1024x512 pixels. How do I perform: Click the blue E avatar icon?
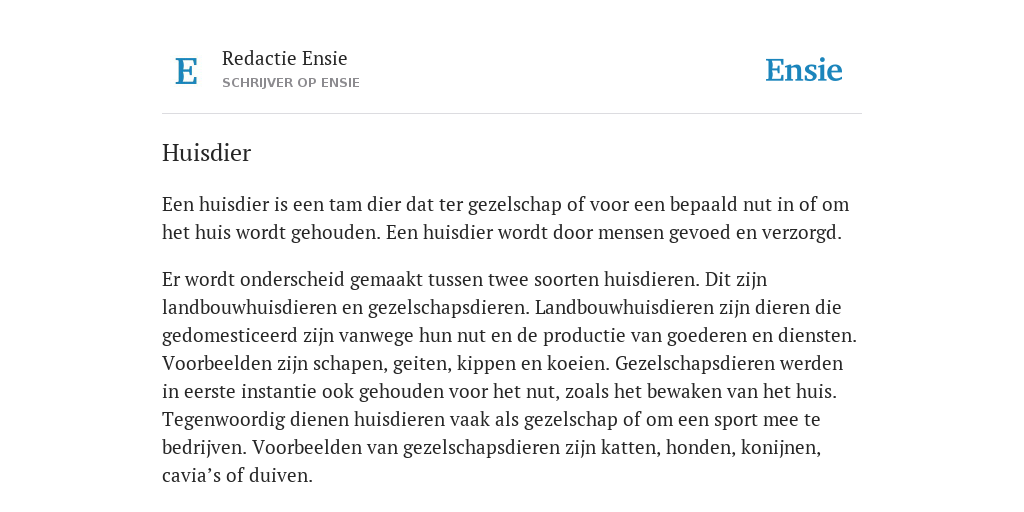click(x=186, y=71)
